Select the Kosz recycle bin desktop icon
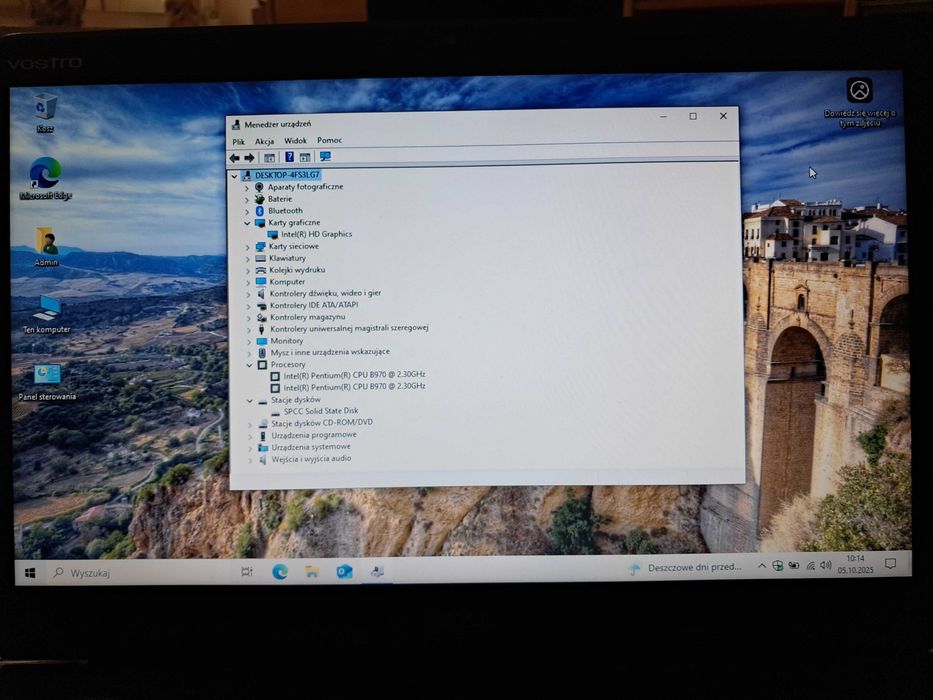The width and height of the screenshot is (933, 700). point(45,113)
